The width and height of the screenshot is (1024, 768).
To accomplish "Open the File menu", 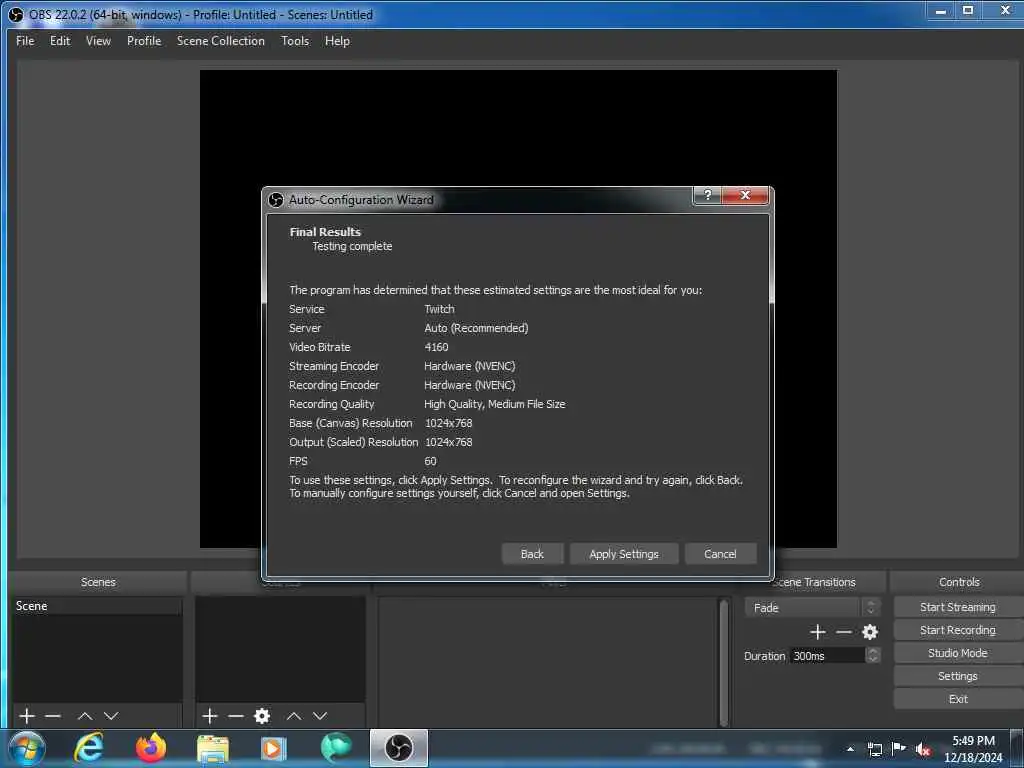I will coord(25,40).
